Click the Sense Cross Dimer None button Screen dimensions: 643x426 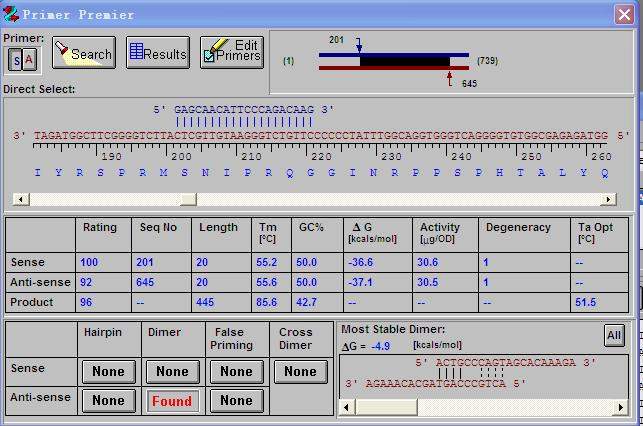[301, 371]
